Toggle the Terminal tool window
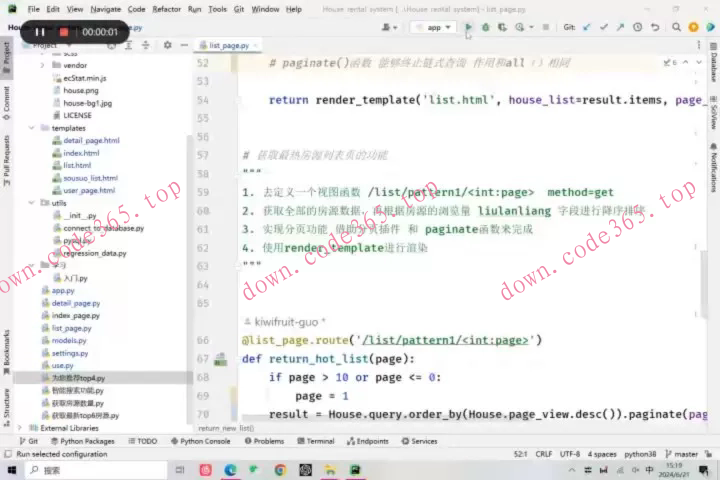The image size is (720, 480). pyautogui.click(x=315, y=441)
